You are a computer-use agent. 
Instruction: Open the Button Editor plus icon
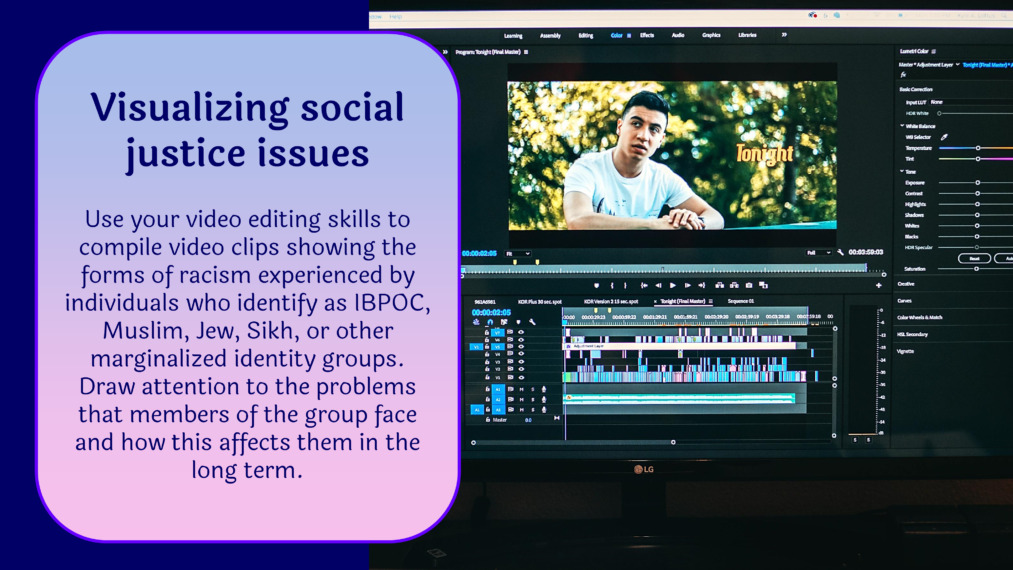coord(879,285)
